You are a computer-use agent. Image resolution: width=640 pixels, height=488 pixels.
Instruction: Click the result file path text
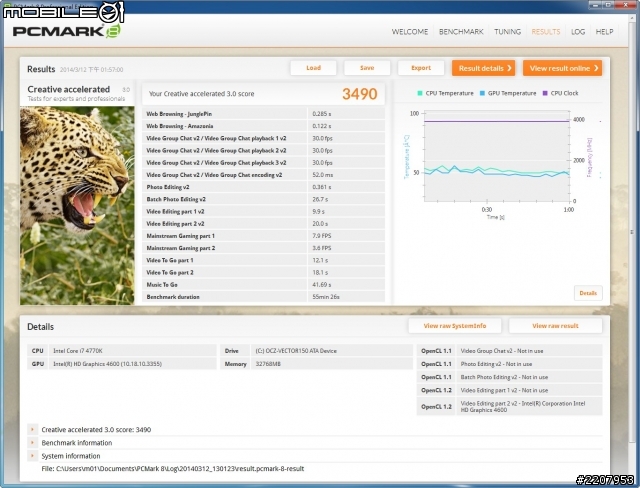click(x=173, y=468)
